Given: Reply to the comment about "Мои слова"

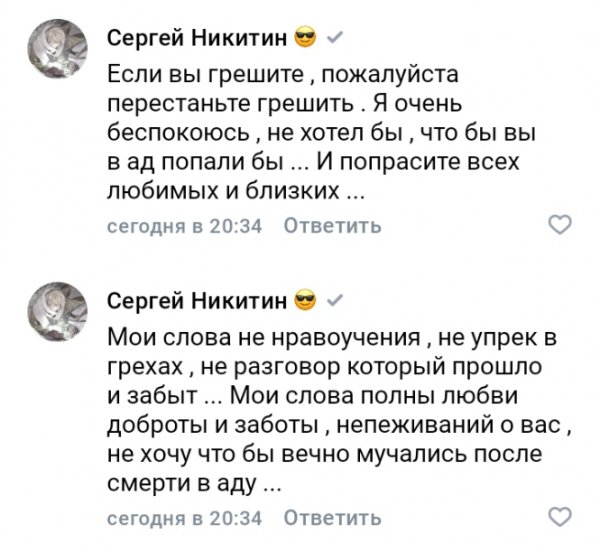Looking at the screenshot, I should (332, 517).
